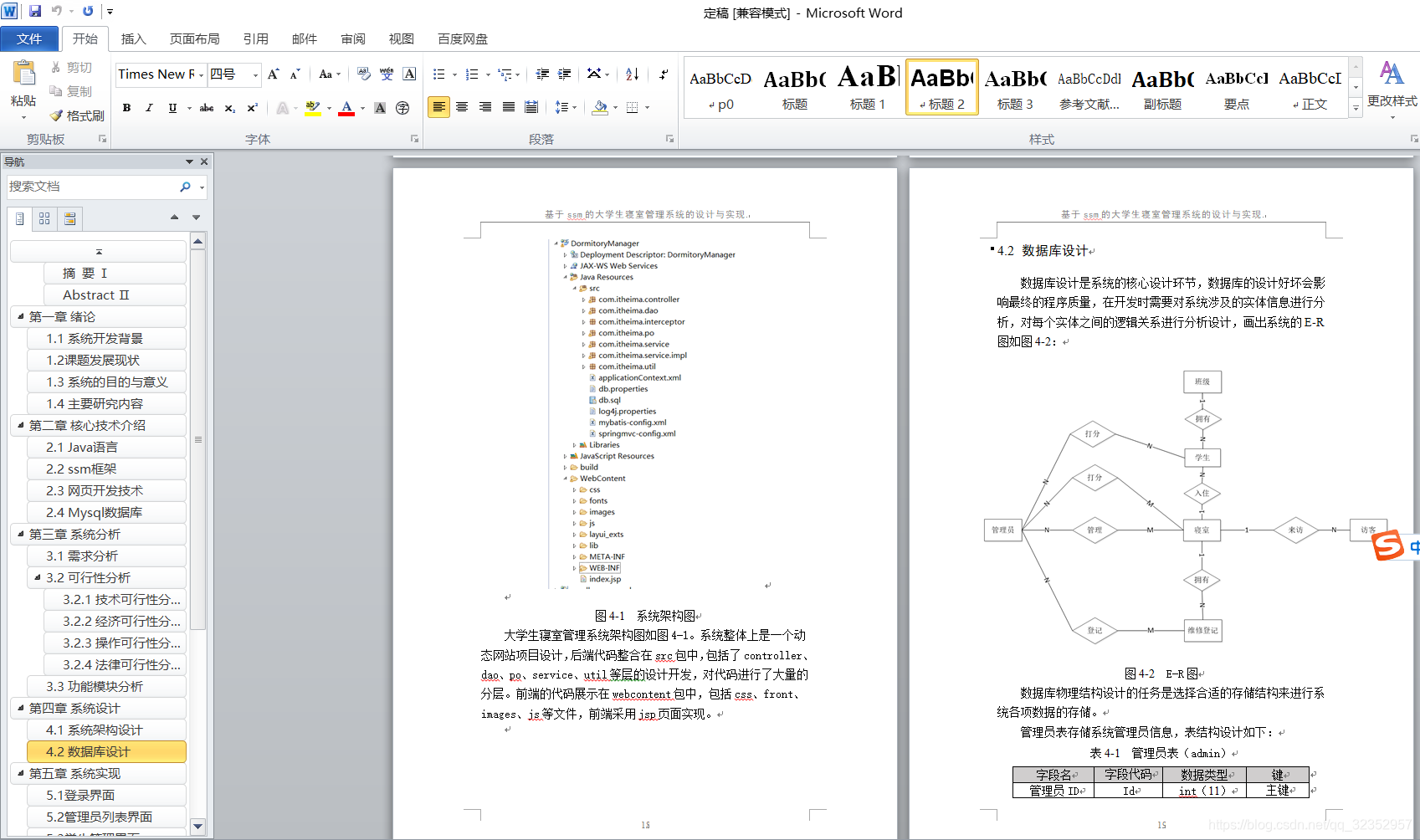The width and height of the screenshot is (1420, 840).
Task: Click the Copy (复制) button
Action: click(71, 91)
